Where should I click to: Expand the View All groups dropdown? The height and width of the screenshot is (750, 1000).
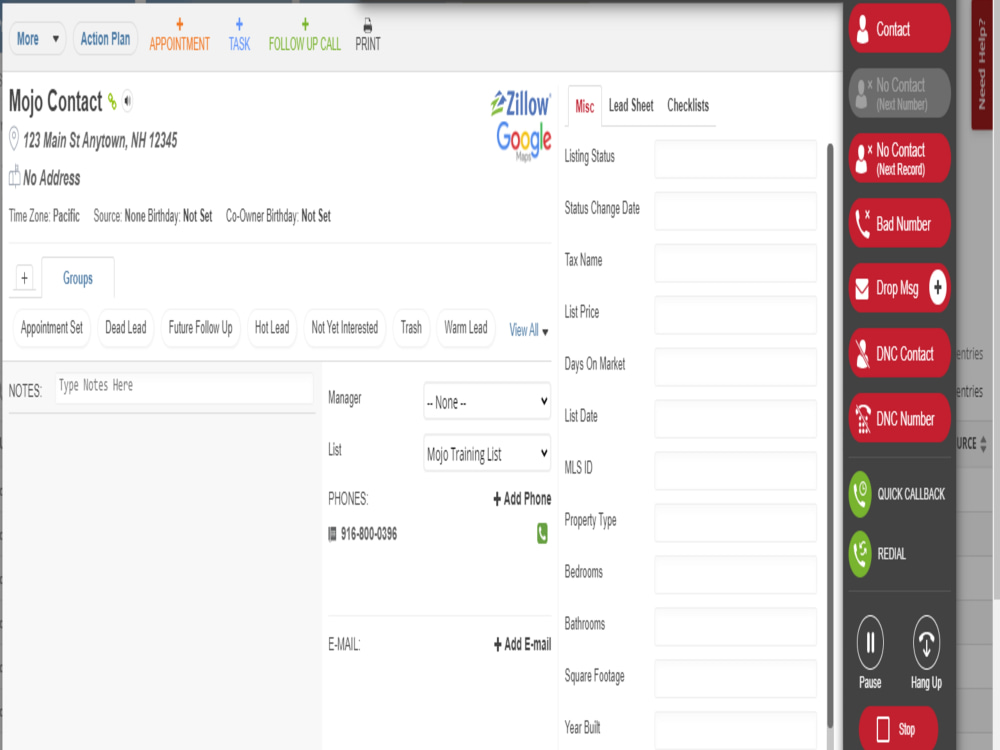tap(529, 330)
